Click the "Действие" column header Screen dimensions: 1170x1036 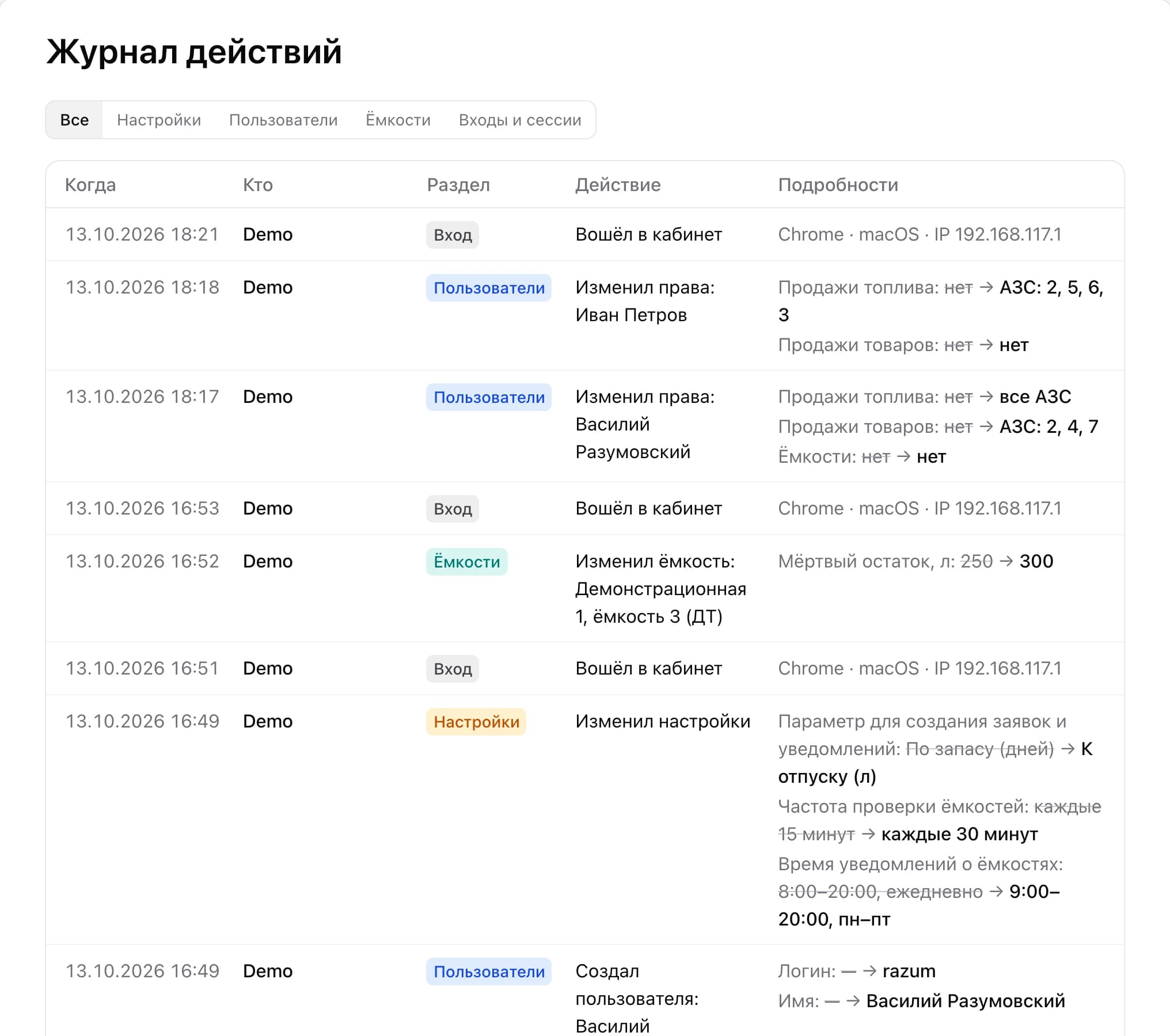coord(618,185)
